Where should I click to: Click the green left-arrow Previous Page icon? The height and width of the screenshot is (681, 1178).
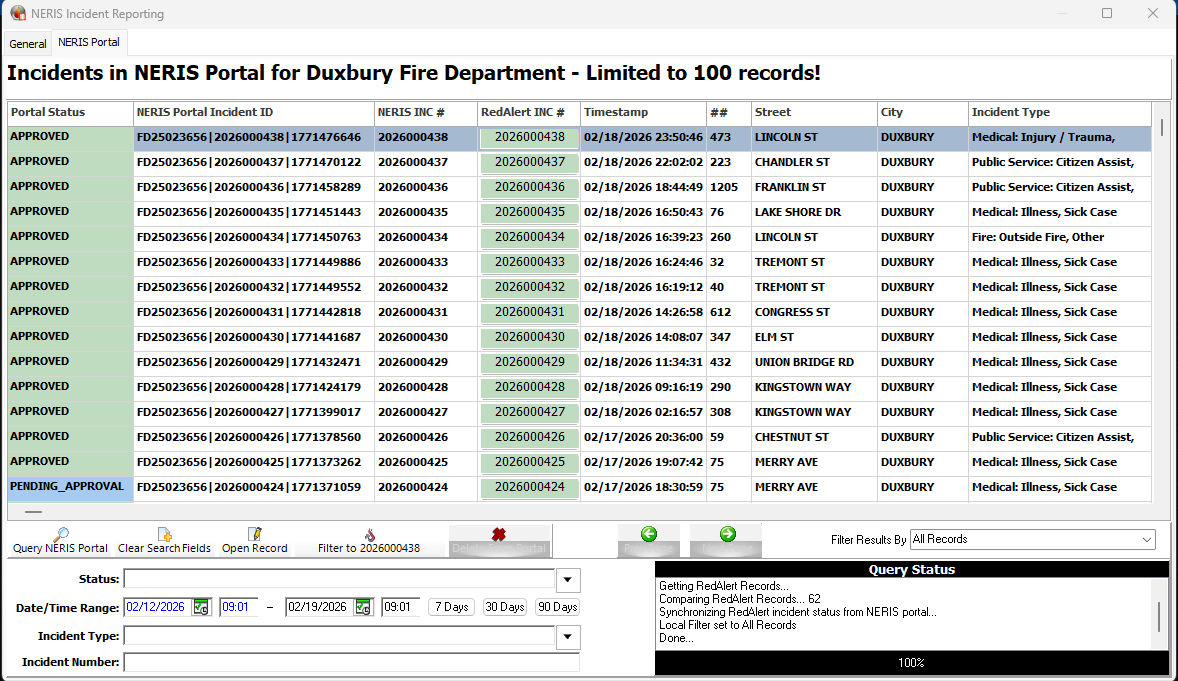649,534
